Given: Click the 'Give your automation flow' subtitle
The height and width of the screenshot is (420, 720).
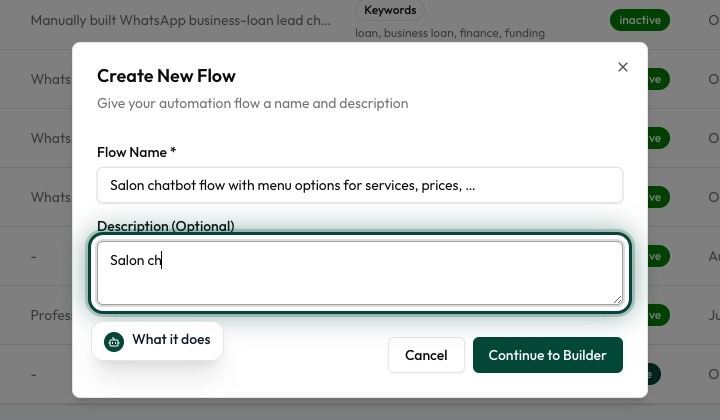Looking at the screenshot, I should [253, 103].
